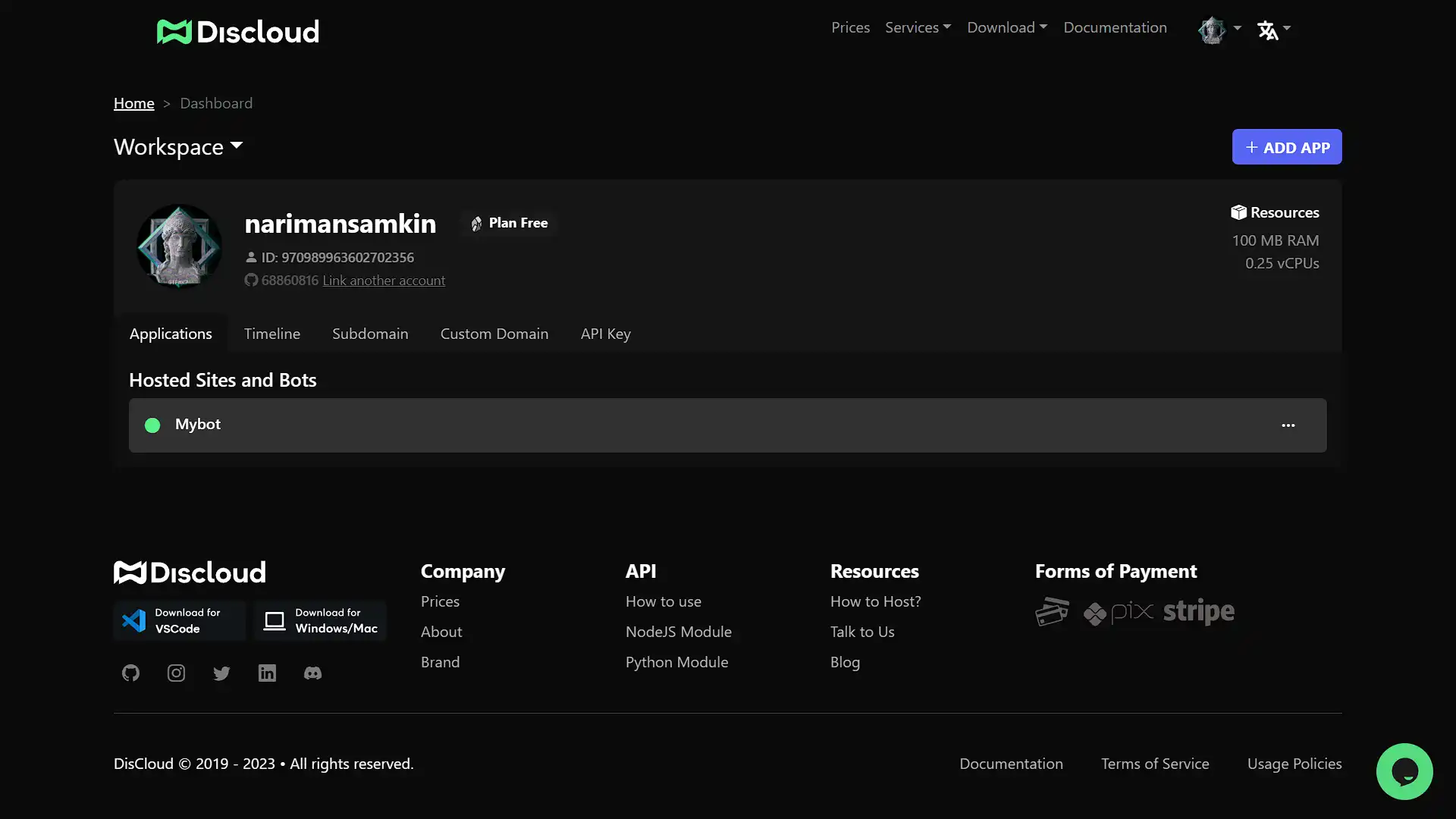Open the Talk to Us link
The width and height of the screenshot is (1456, 819).
coord(862,632)
